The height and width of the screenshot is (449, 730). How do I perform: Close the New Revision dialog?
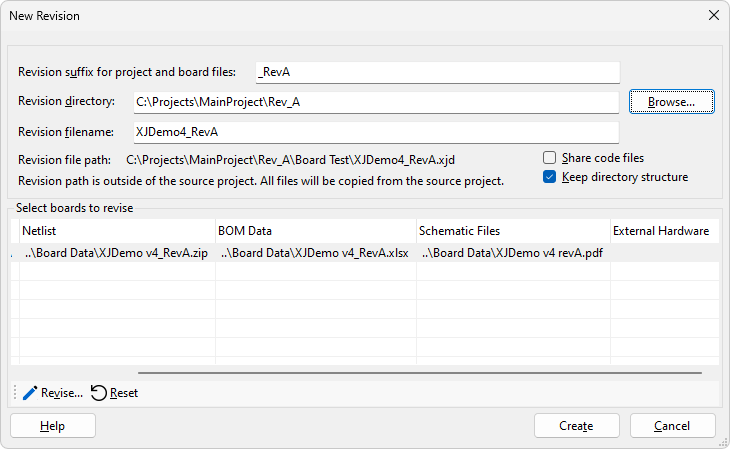click(713, 15)
